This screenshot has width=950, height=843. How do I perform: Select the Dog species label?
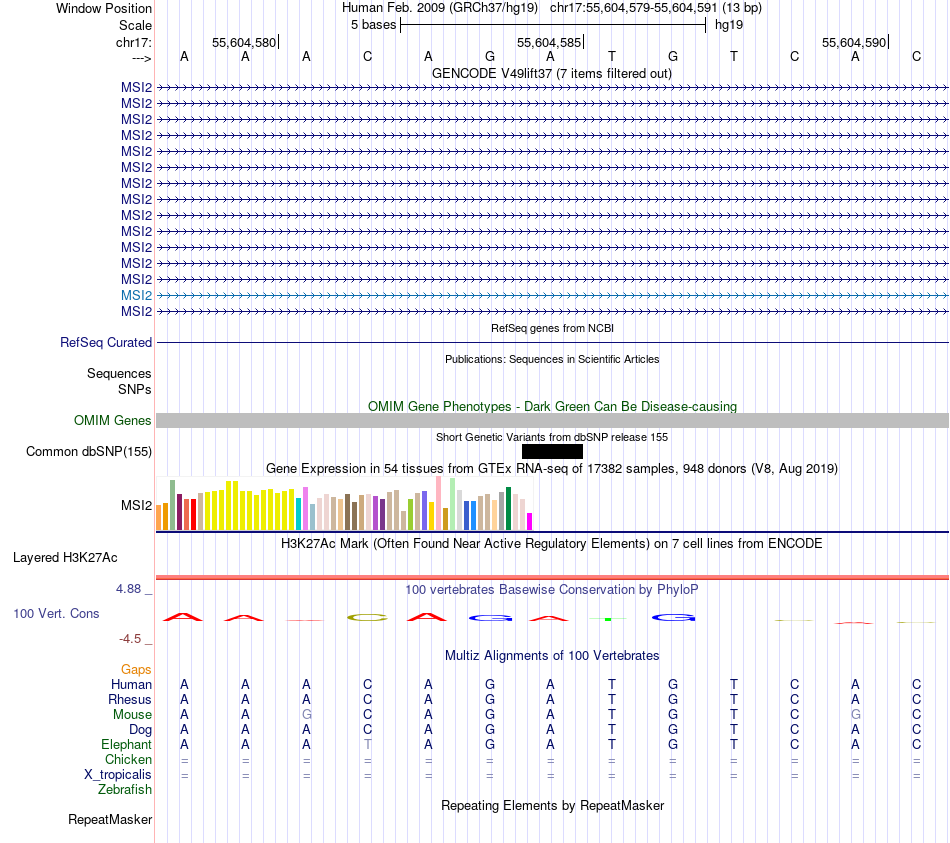[141, 730]
